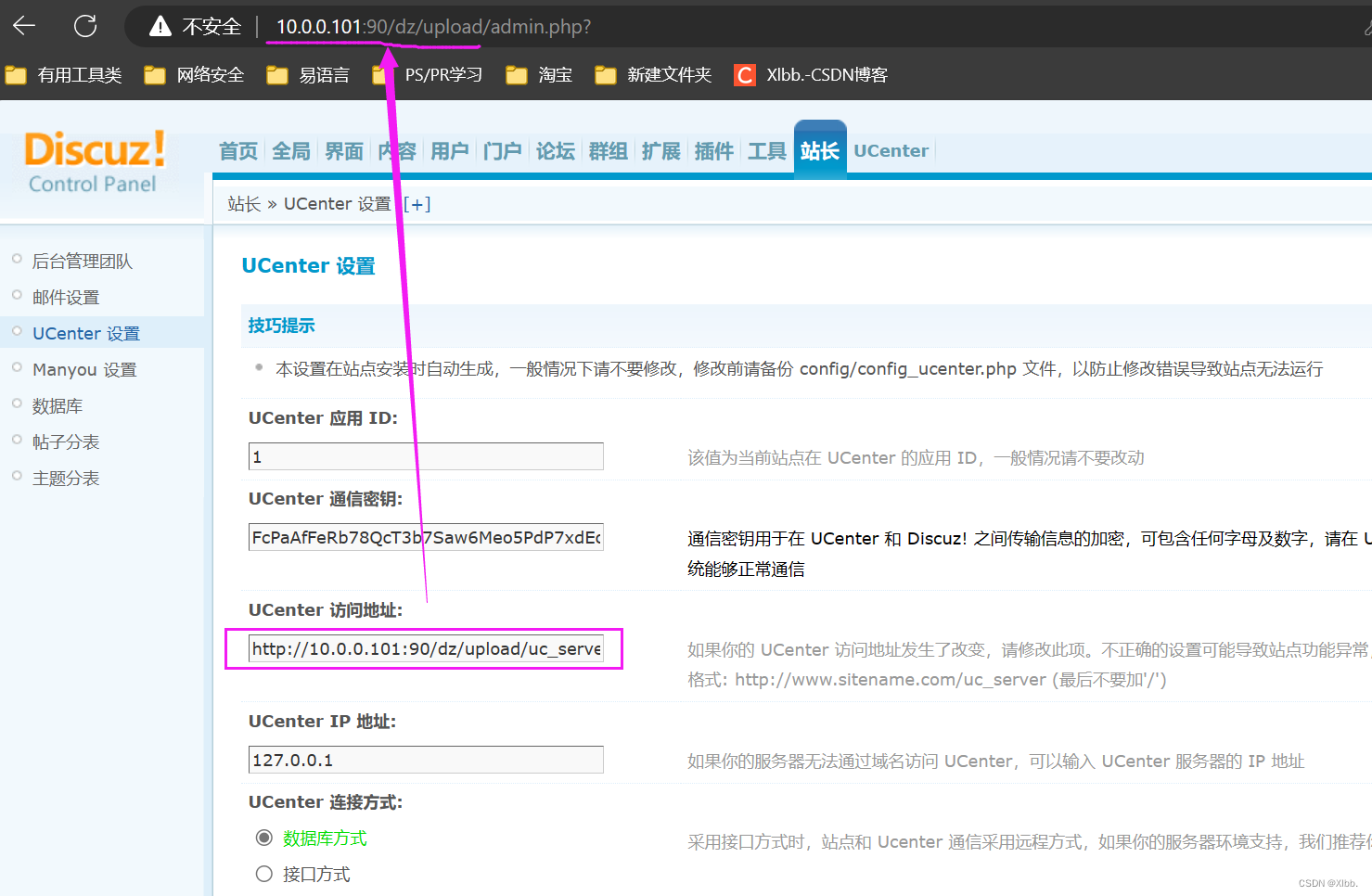Click the 有用工具类 bookmark folder icon

tap(16, 74)
